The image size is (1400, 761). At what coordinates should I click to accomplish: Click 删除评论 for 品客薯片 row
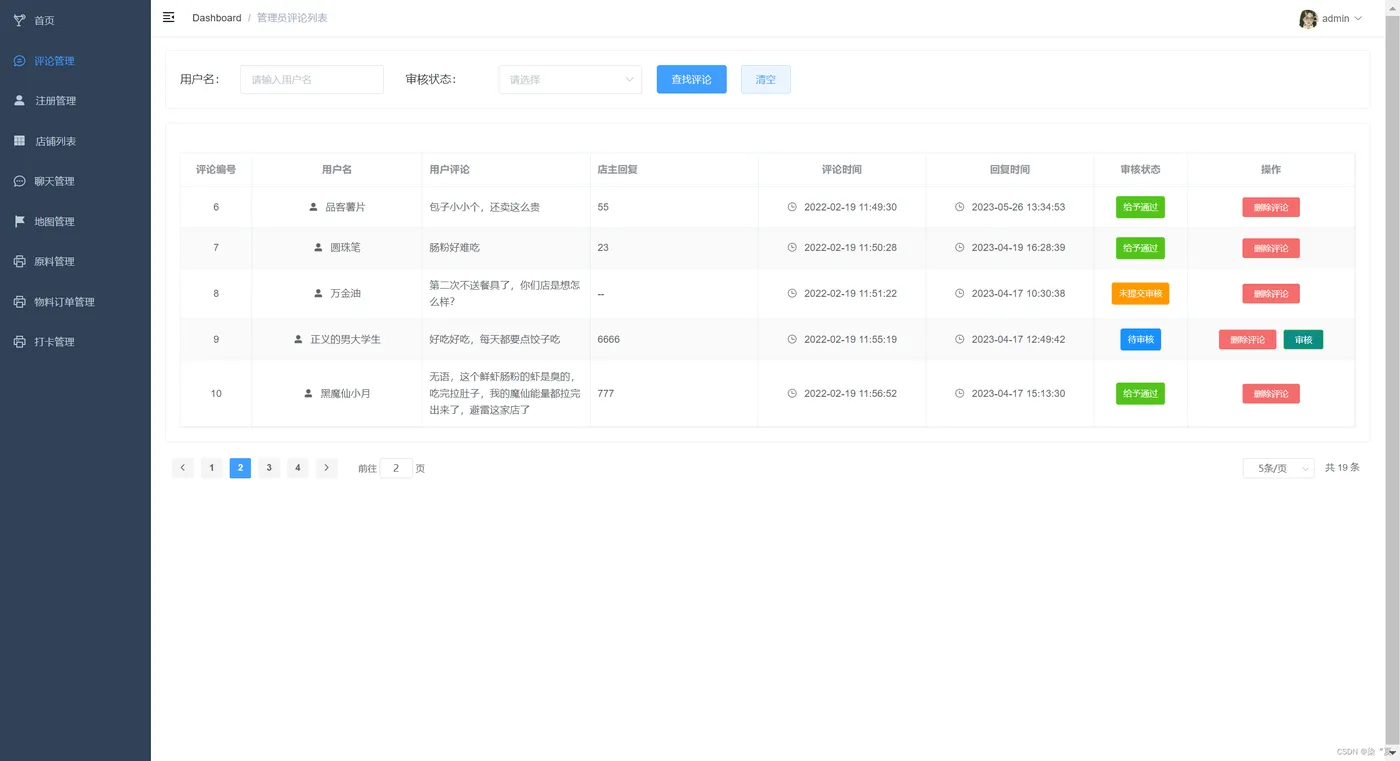tap(1271, 207)
